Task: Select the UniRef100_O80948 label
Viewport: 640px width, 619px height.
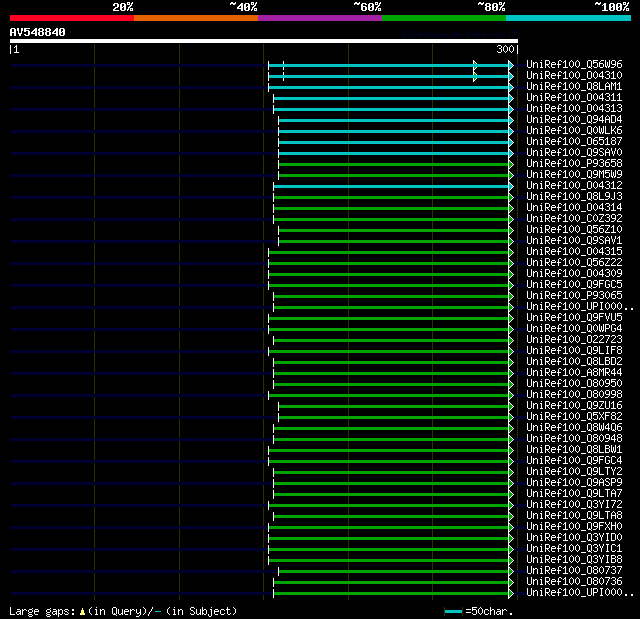Action: click(574, 439)
